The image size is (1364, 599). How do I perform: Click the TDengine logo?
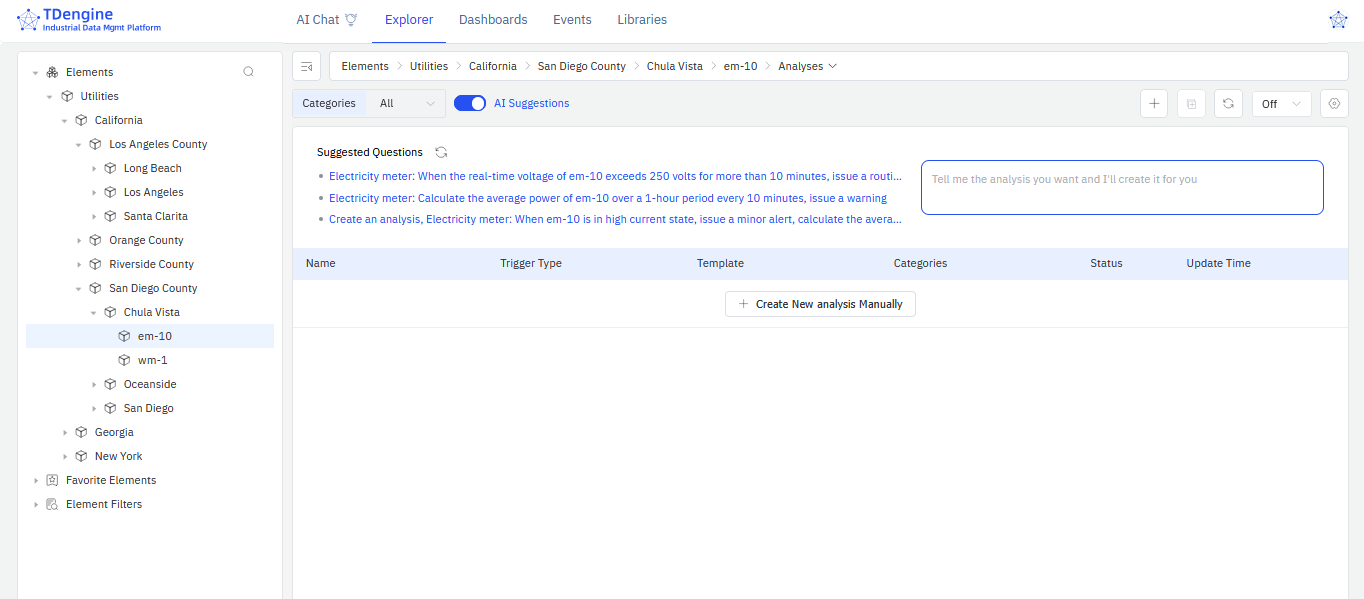pos(89,21)
